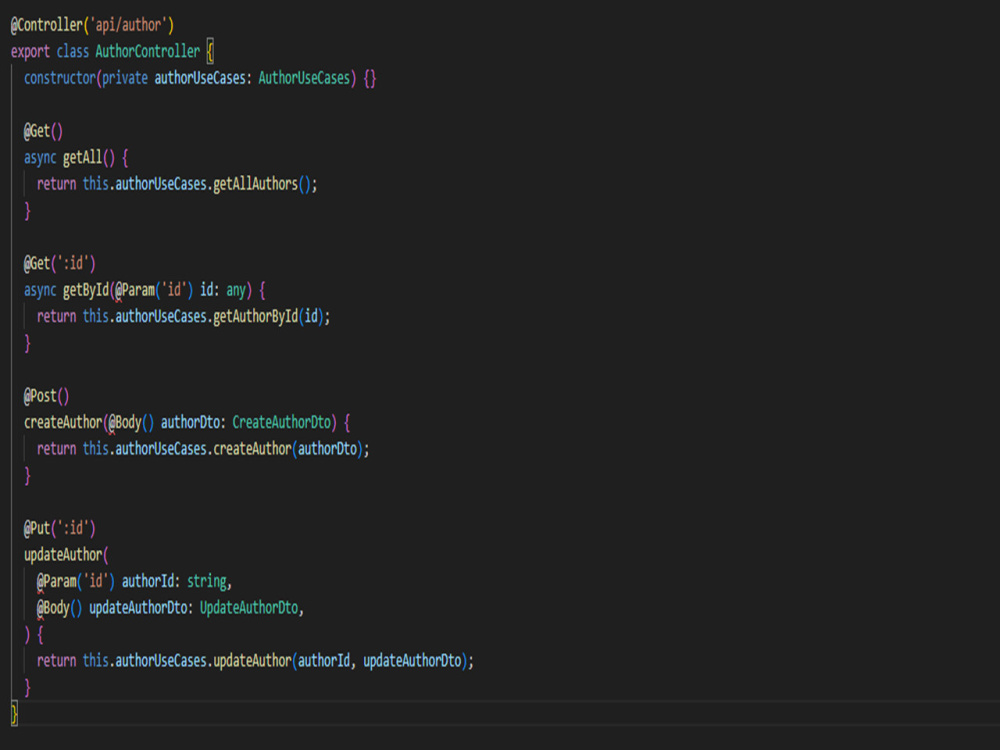Viewport: 1000px width, 750px height.
Task: Click the @Get(':id') decorator
Action: tap(59, 263)
